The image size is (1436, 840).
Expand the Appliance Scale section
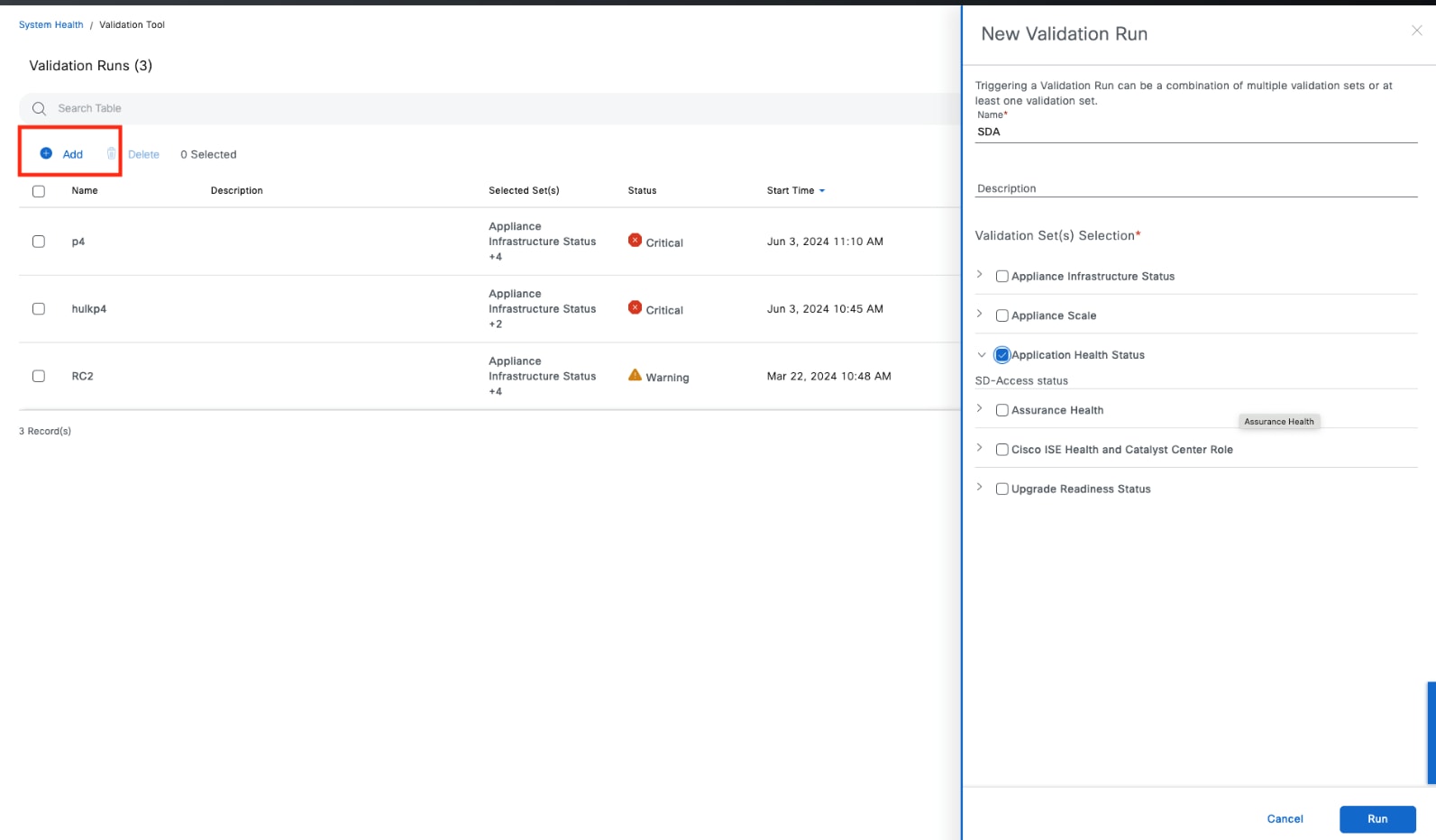pos(980,315)
